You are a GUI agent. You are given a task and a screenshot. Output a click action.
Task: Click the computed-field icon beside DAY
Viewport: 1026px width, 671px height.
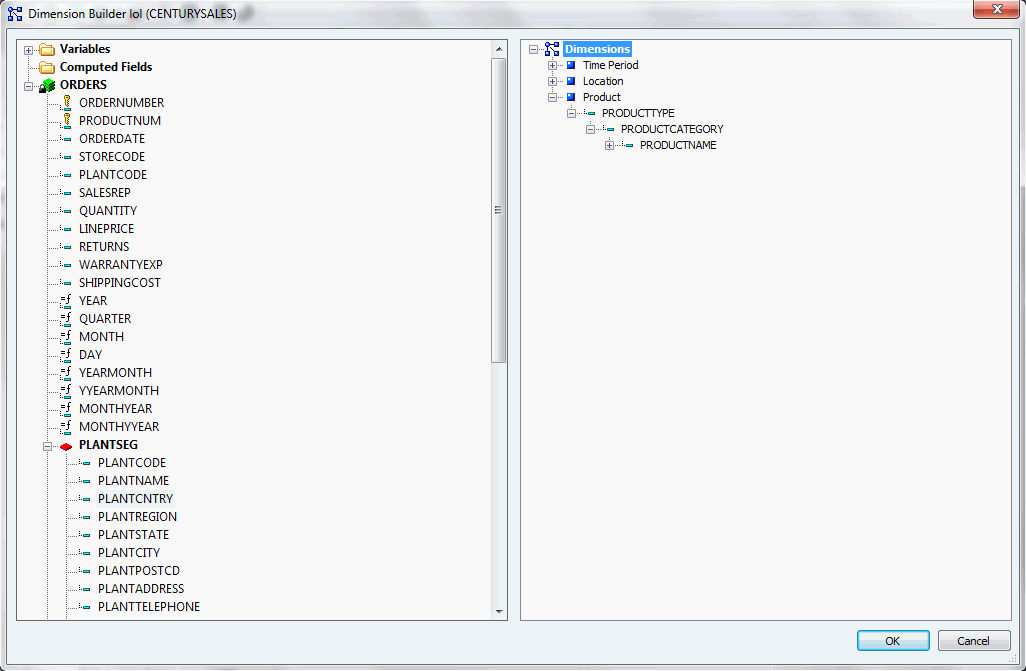[x=66, y=355]
